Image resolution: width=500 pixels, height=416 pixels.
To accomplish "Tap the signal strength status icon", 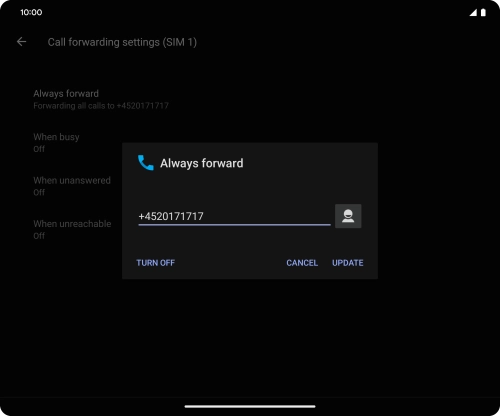I will tap(473, 13).
